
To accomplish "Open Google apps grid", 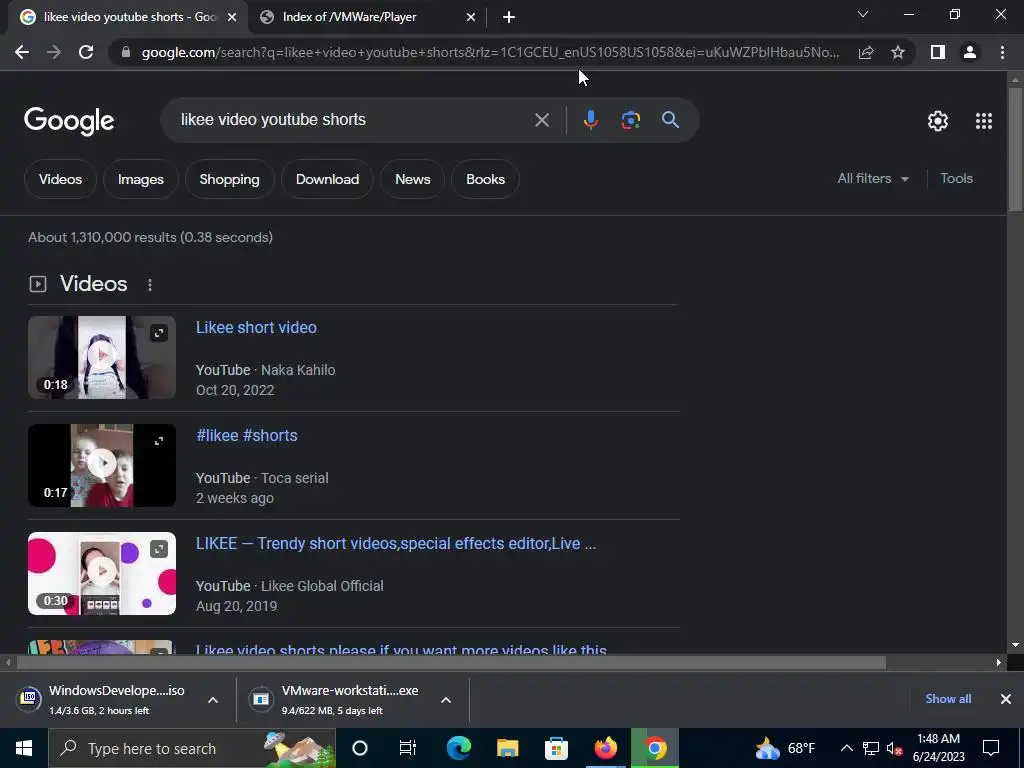I will [984, 121].
